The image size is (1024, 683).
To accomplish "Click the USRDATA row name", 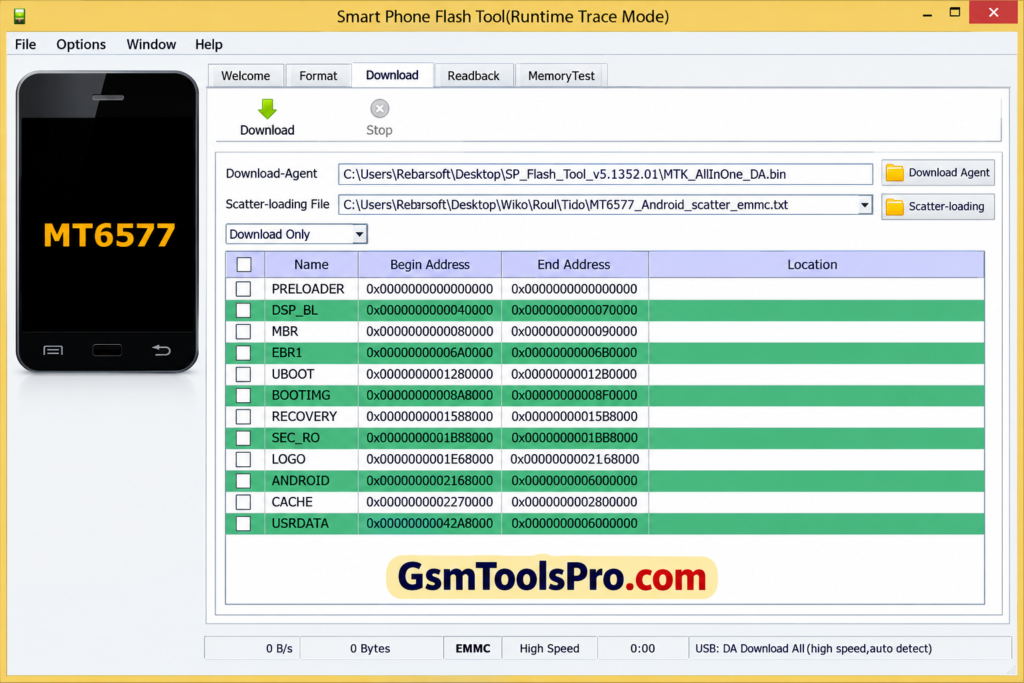I will pos(300,524).
